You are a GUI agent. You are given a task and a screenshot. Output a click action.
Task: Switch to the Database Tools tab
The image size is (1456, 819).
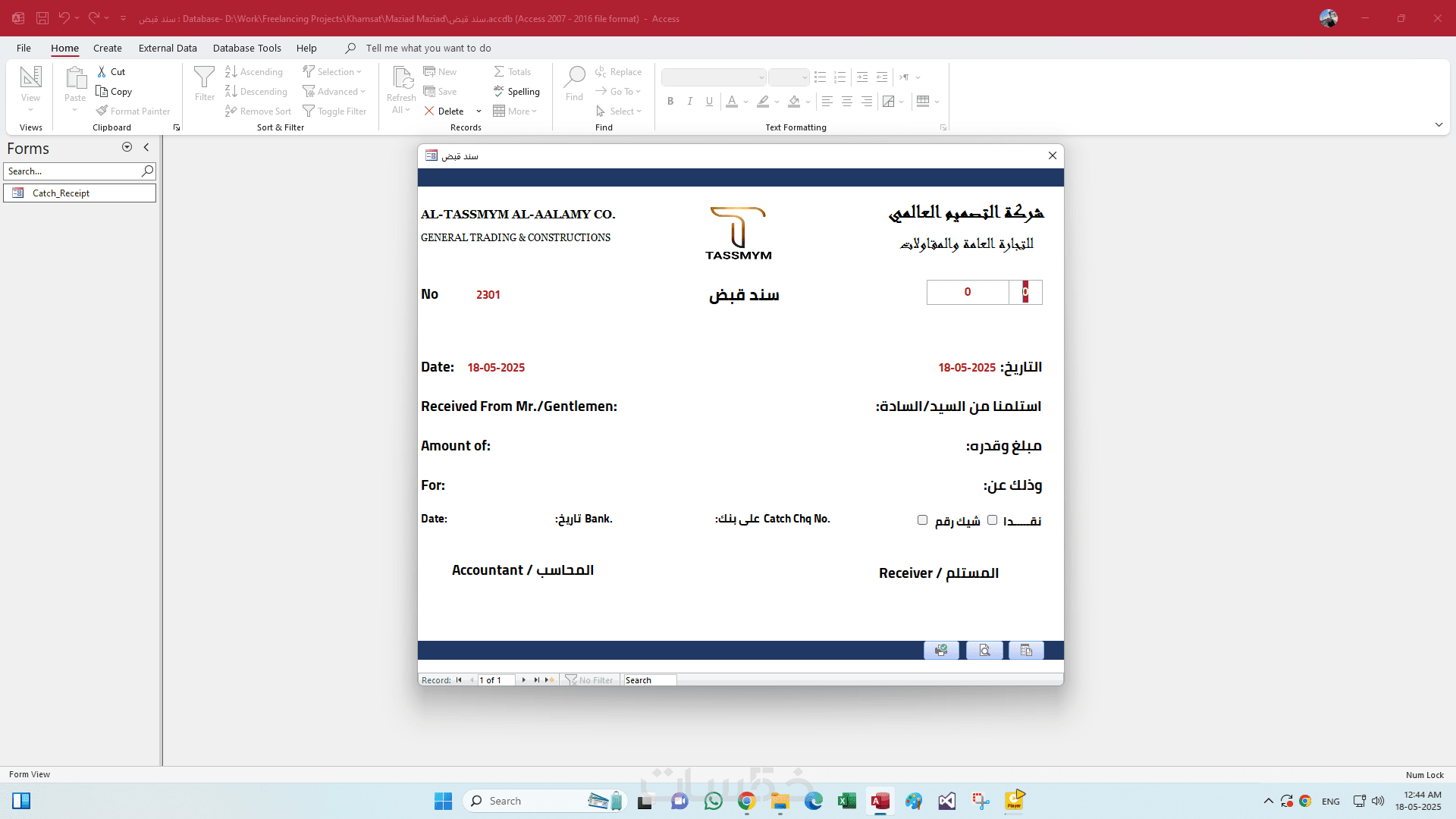tap(246, 48)
